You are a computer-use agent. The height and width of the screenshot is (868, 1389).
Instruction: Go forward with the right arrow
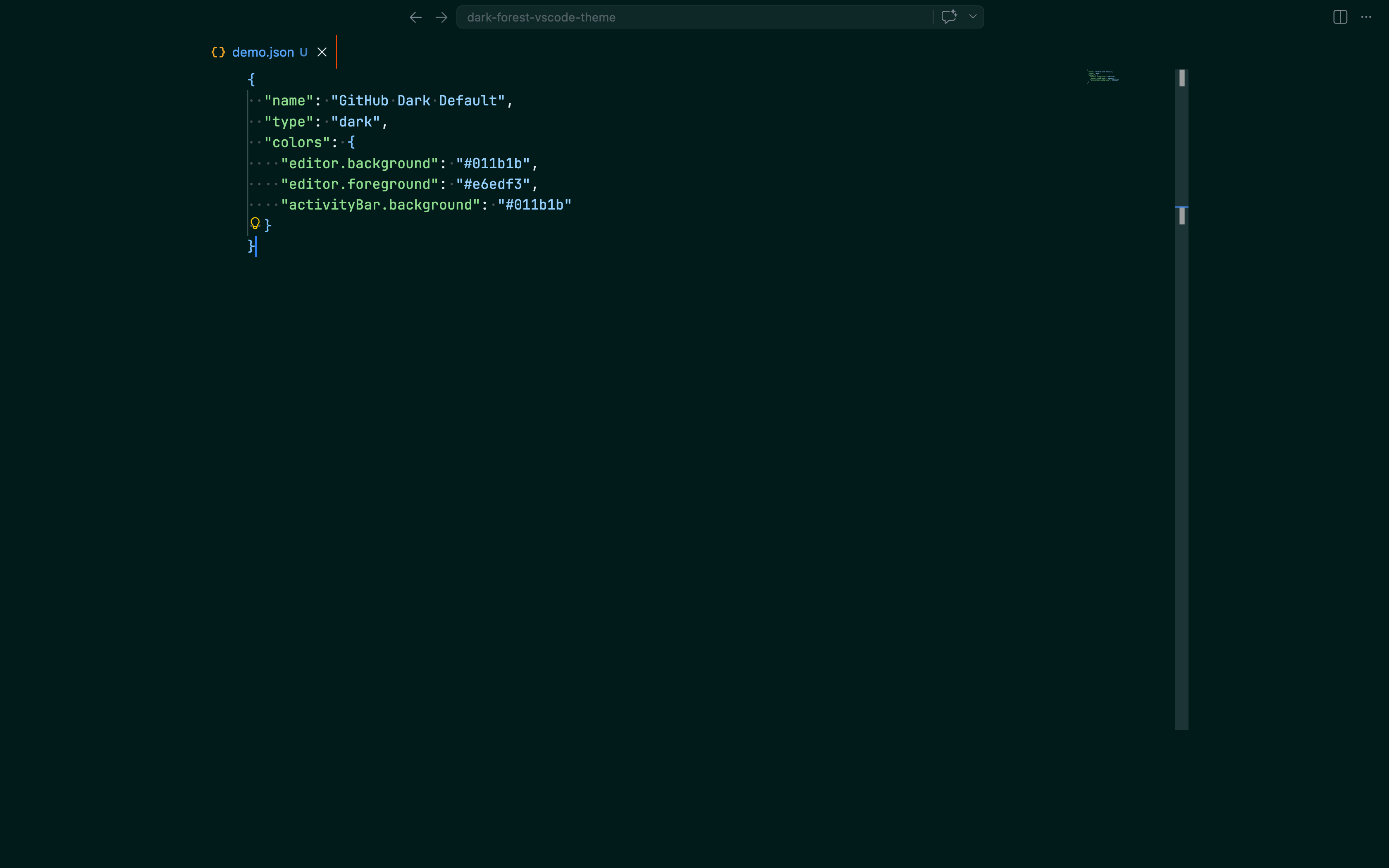[441, 17]
